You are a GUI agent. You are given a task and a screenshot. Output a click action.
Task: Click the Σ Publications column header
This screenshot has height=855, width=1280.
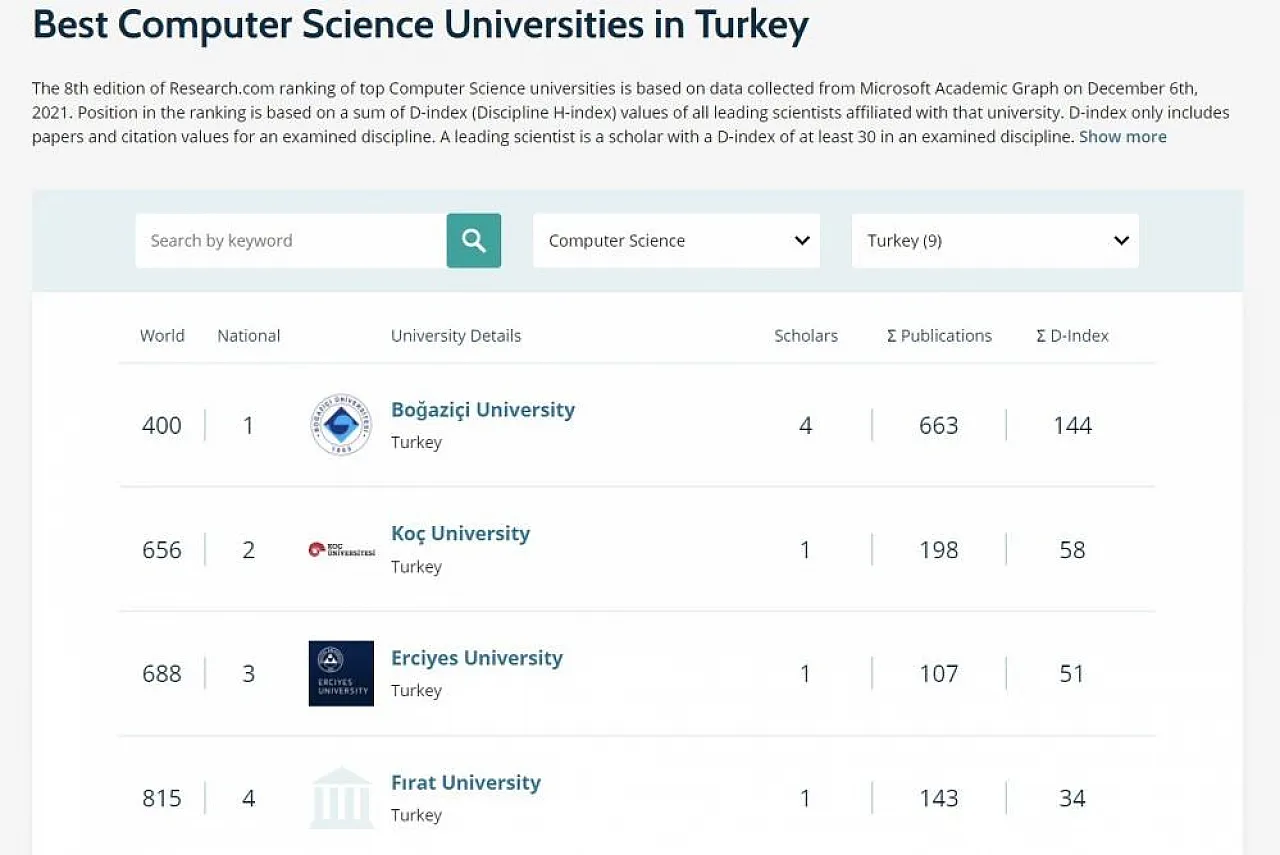tap(939, 336)
